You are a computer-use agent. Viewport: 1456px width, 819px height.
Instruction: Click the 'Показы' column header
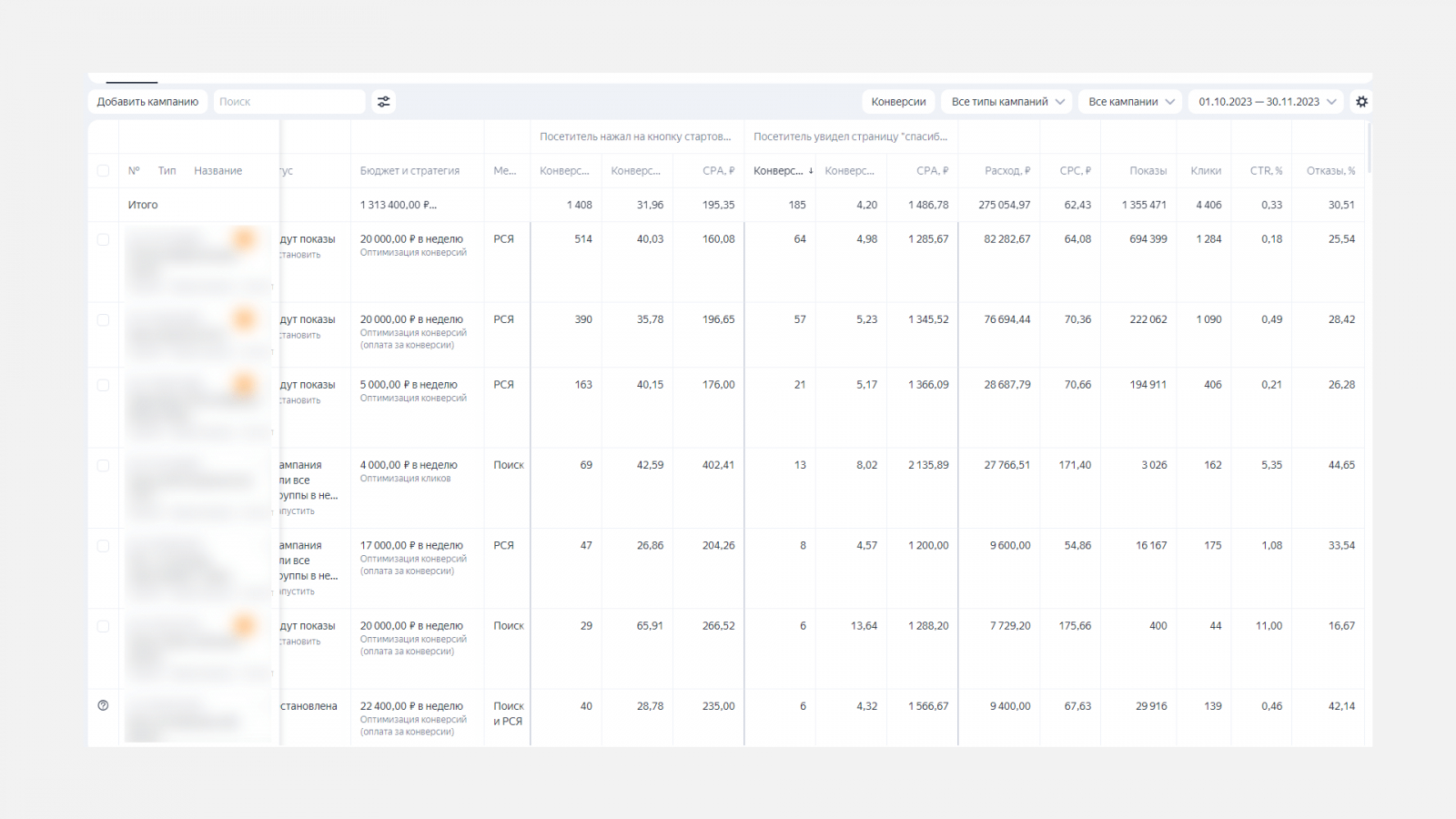1148,171
